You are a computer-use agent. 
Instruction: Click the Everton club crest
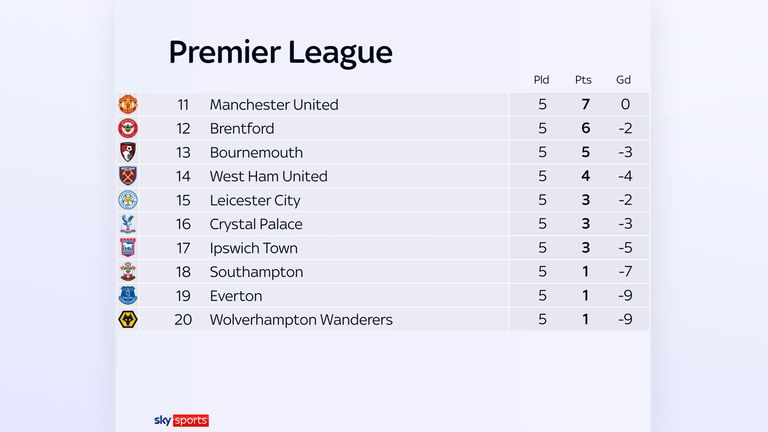click(x=128, y=295)
